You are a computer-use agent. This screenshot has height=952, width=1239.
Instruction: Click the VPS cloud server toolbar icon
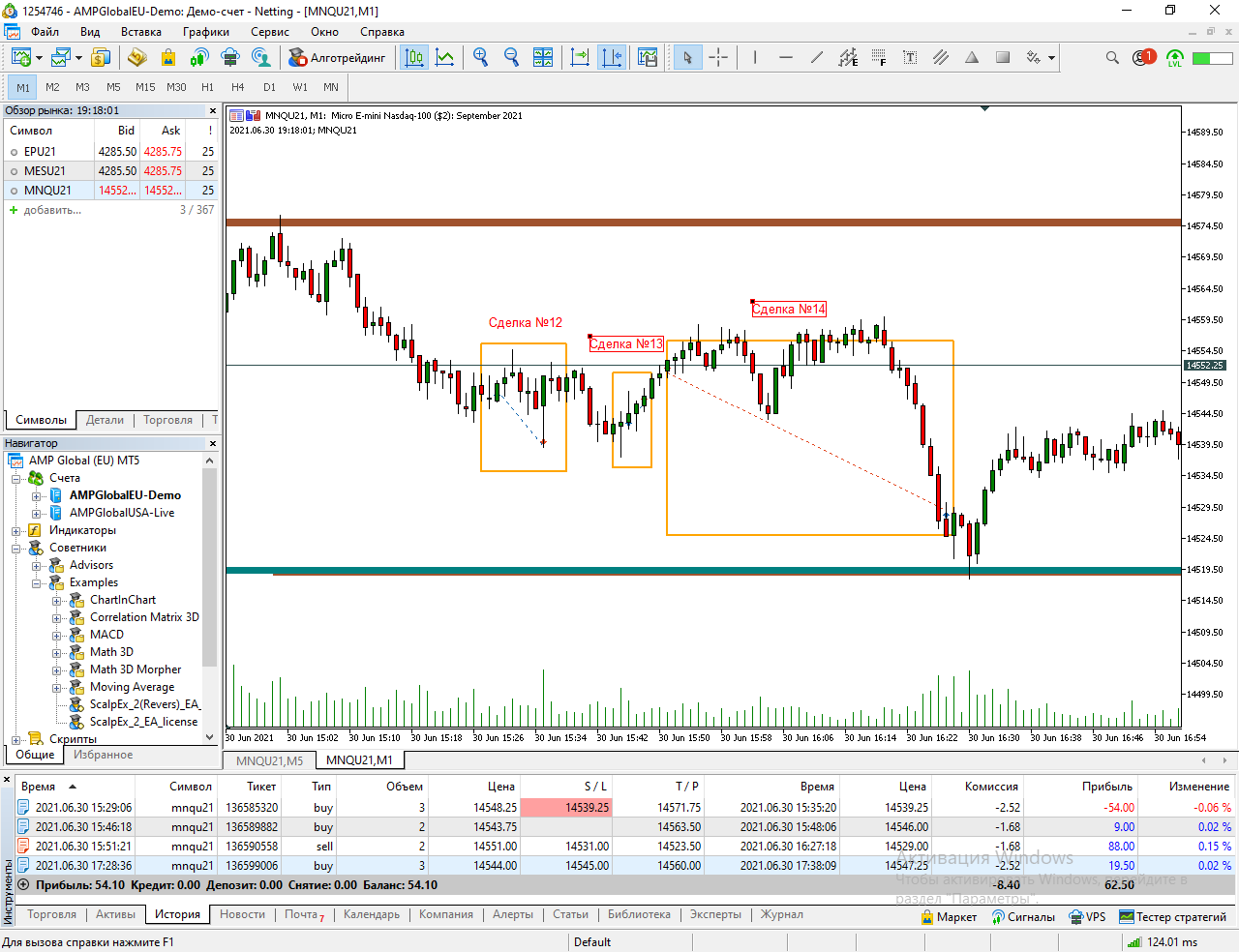(x=230, y=58)
